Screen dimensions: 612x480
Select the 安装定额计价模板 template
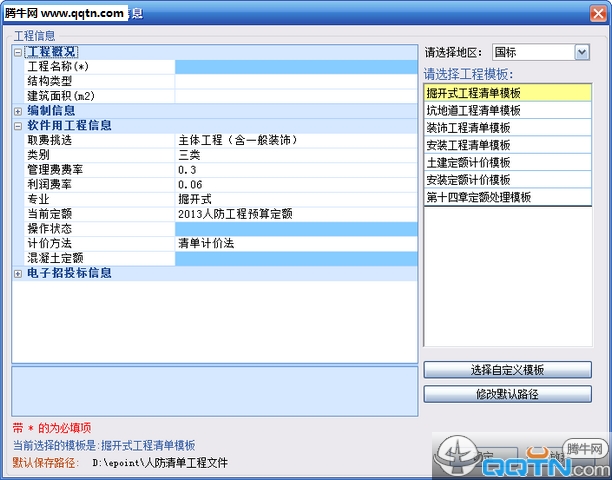tap(507, 180)
